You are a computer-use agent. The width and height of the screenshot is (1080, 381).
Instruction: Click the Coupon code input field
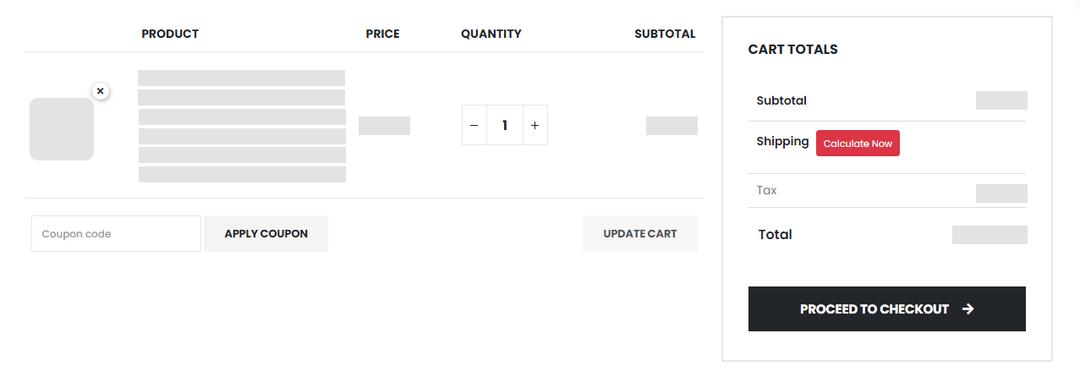116,234
